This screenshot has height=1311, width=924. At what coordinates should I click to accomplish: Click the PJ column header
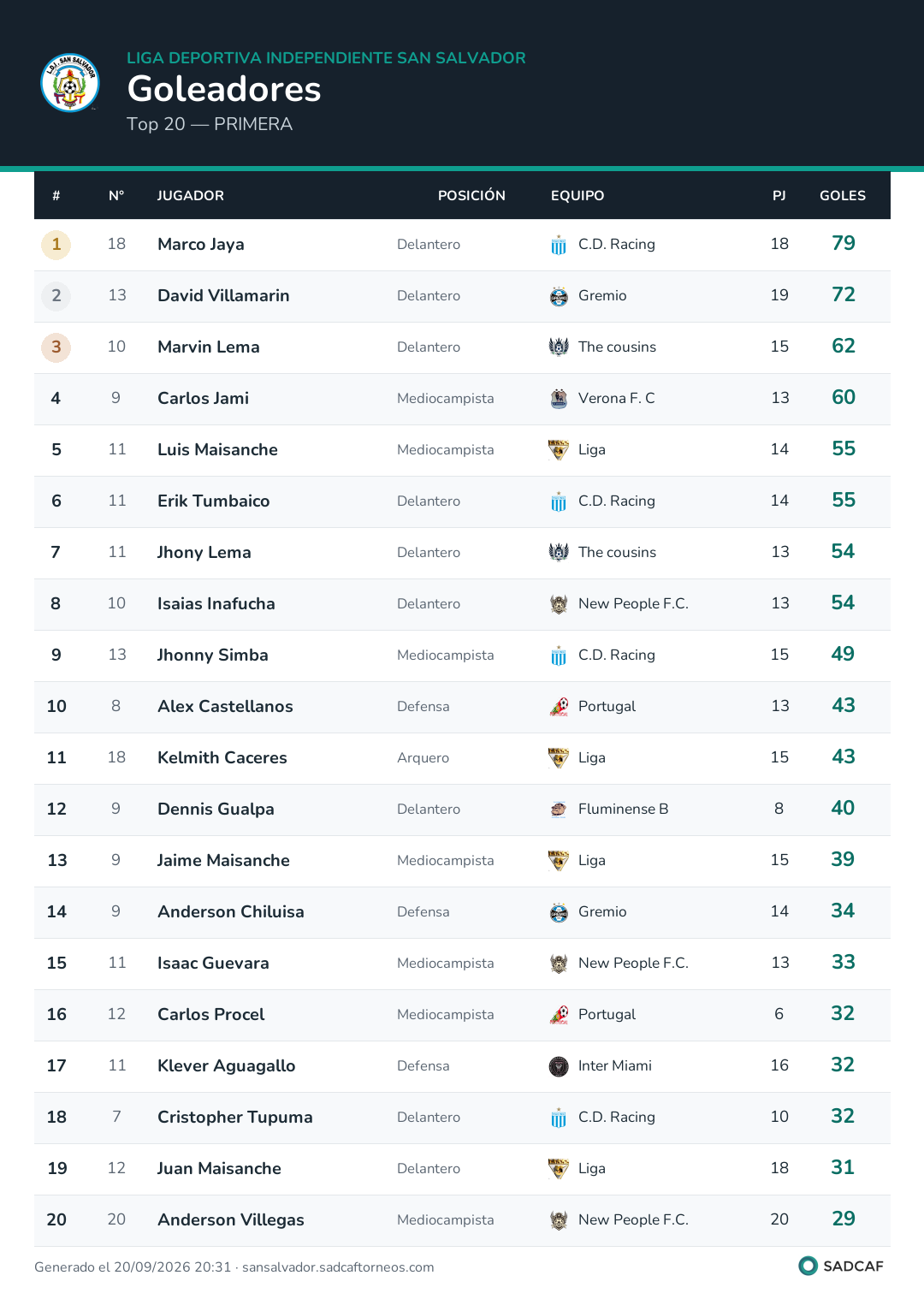click(779, 196)
